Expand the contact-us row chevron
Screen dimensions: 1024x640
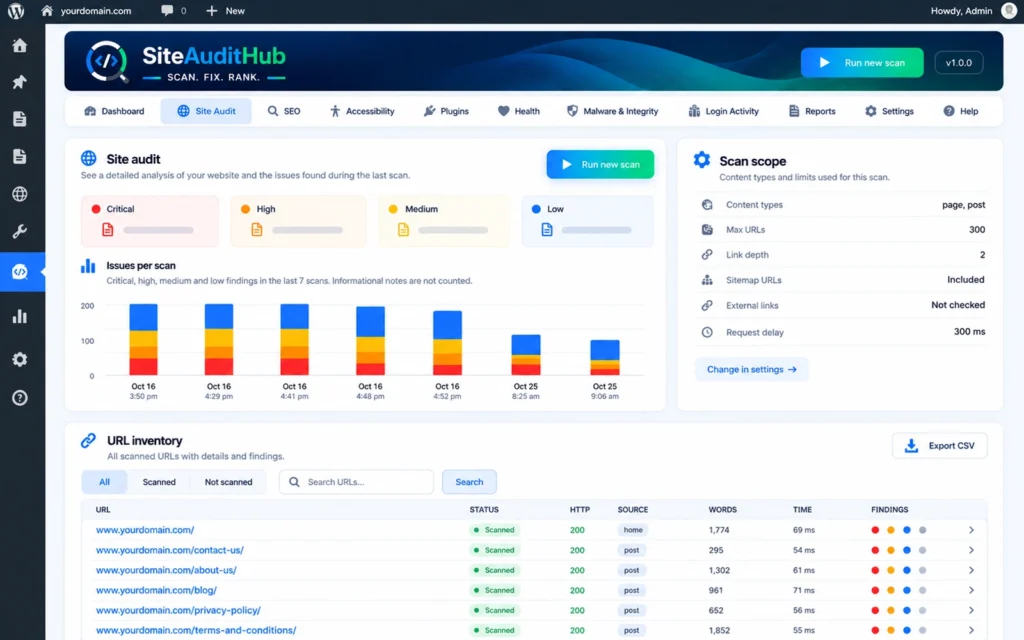pyautogui.click(x=971, y=551)
